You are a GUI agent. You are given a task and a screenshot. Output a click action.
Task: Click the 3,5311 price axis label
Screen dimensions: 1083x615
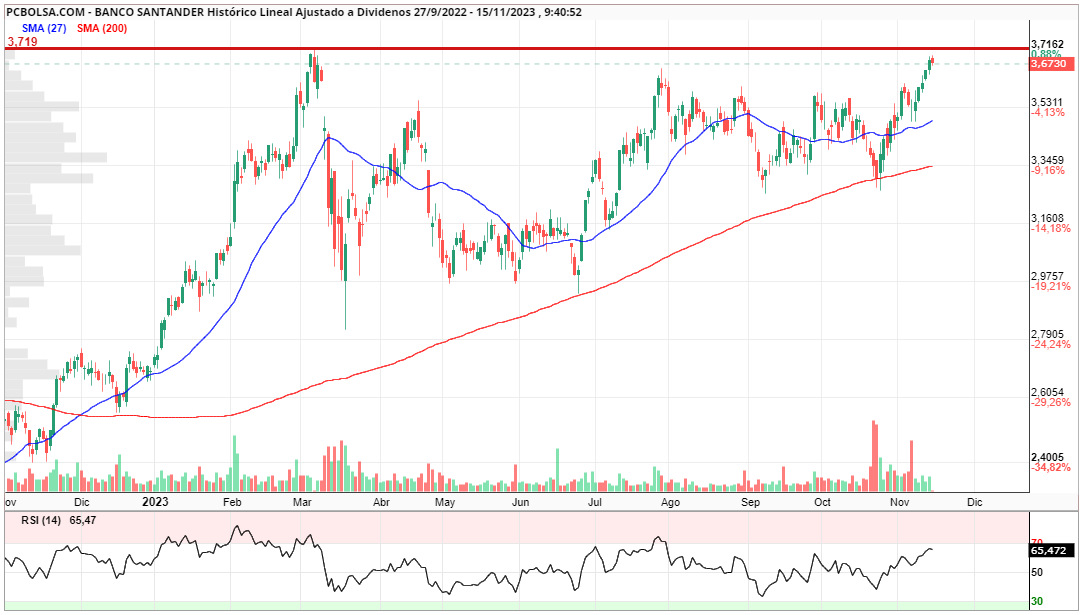coord(1047,102)
